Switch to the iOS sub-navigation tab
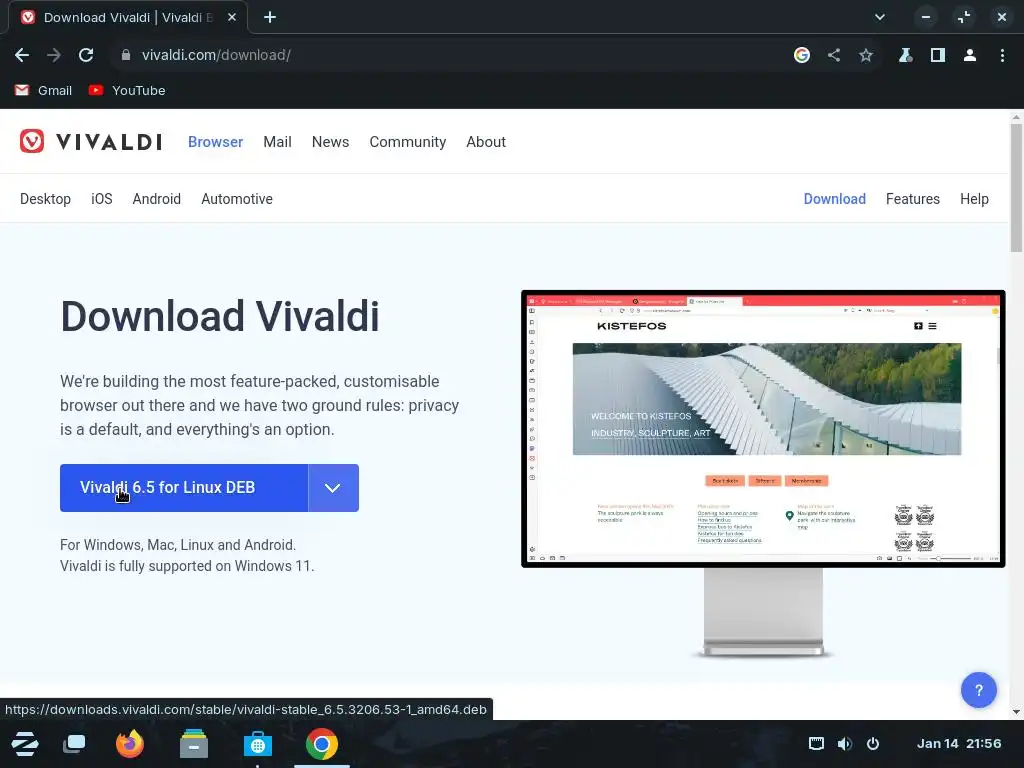The image size is (1024, 768). pyautogui.click(x=102, y=199)
